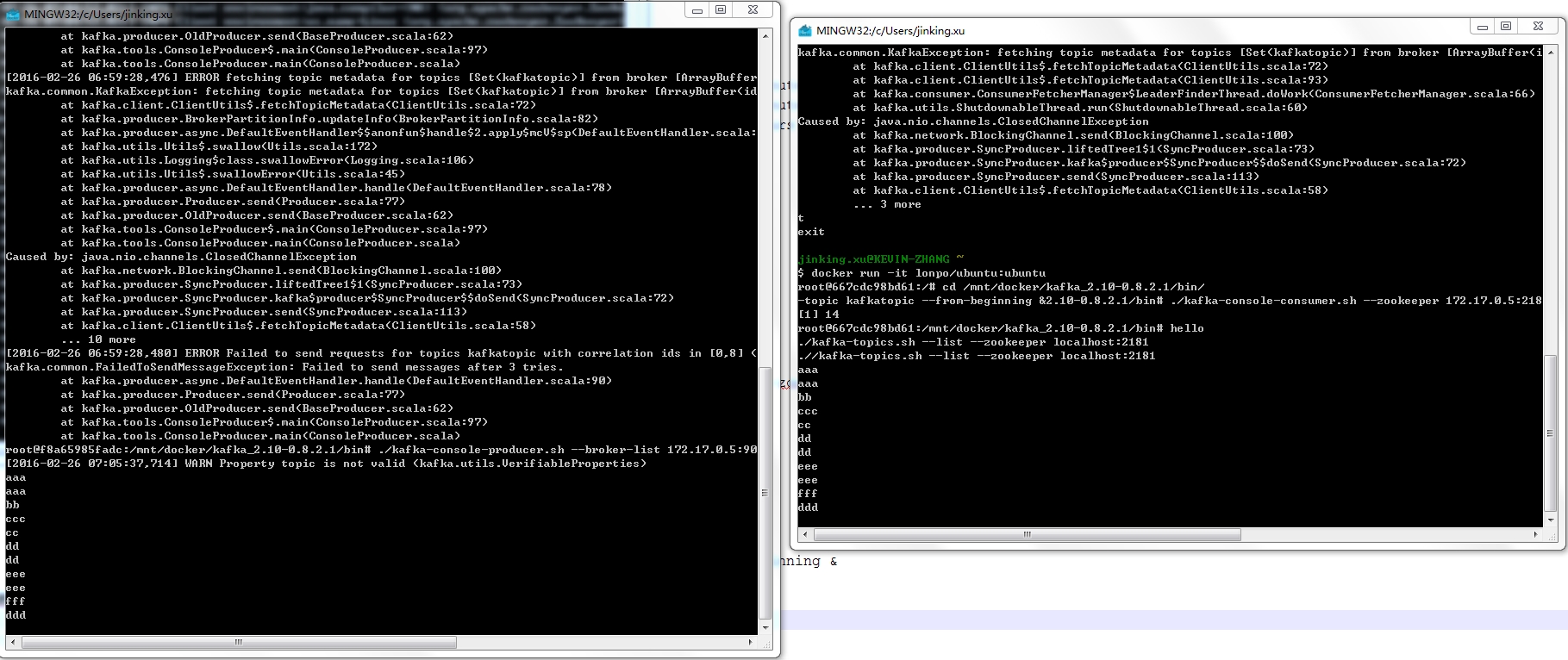Screen dimensions: 1568x660
Task: Click the down arrow of the left terminal's vertical scrollbar
Action: 765,628
